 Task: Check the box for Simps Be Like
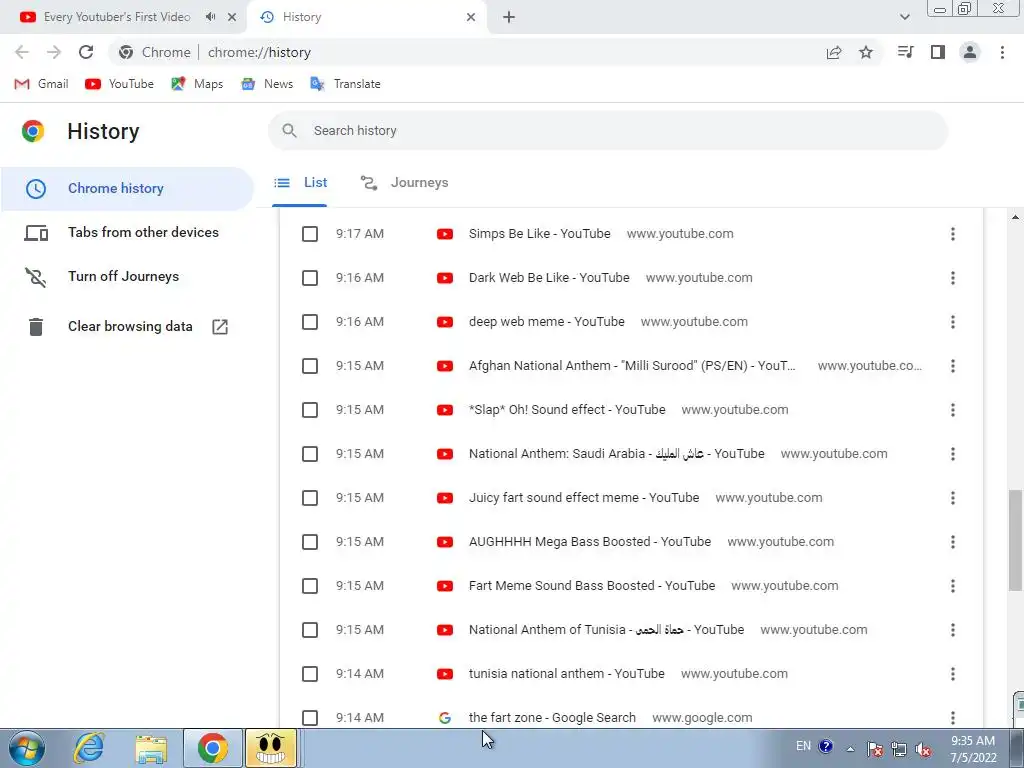click(310, 234)
